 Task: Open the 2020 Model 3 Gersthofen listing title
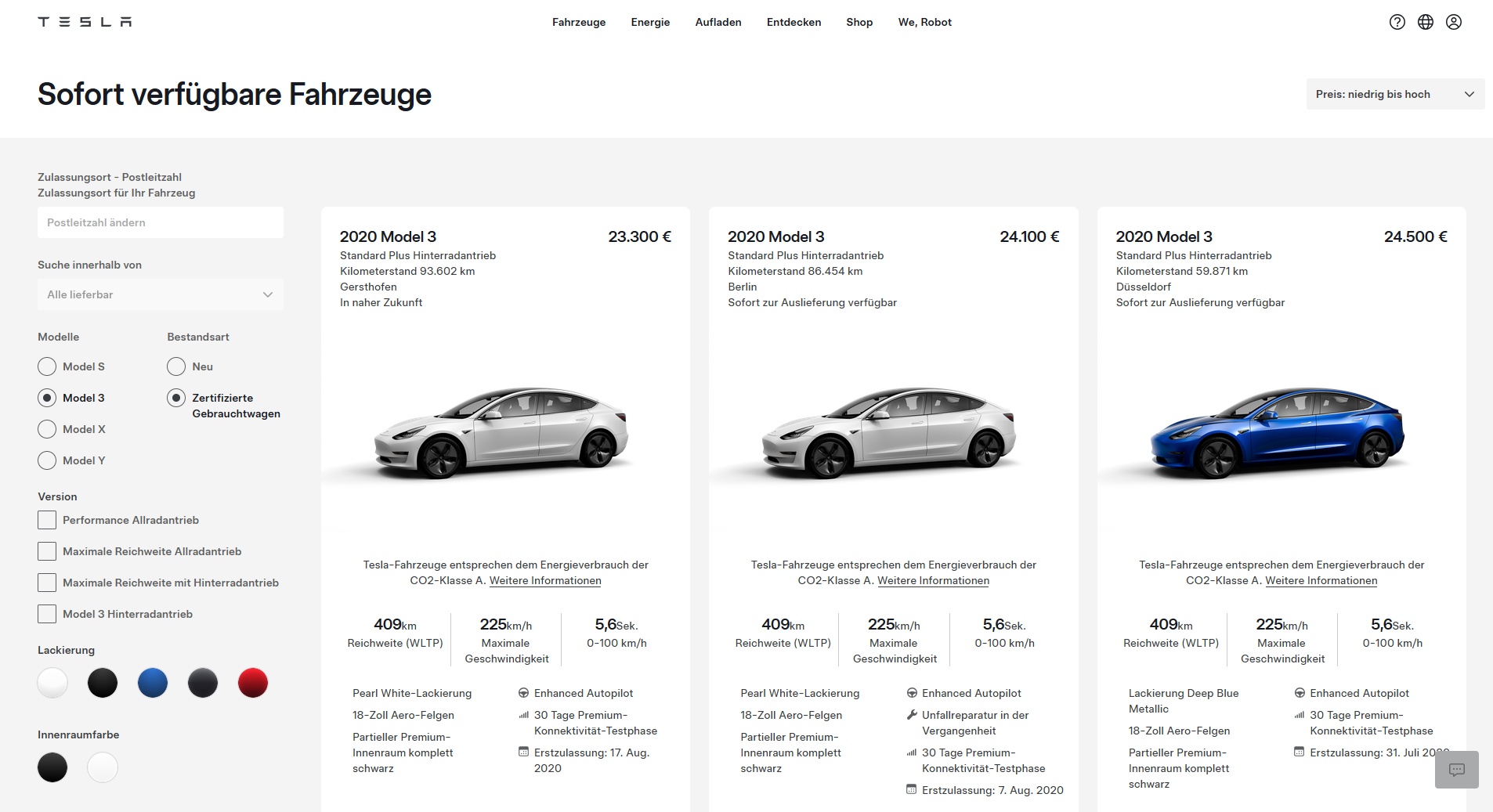point(388,236)
